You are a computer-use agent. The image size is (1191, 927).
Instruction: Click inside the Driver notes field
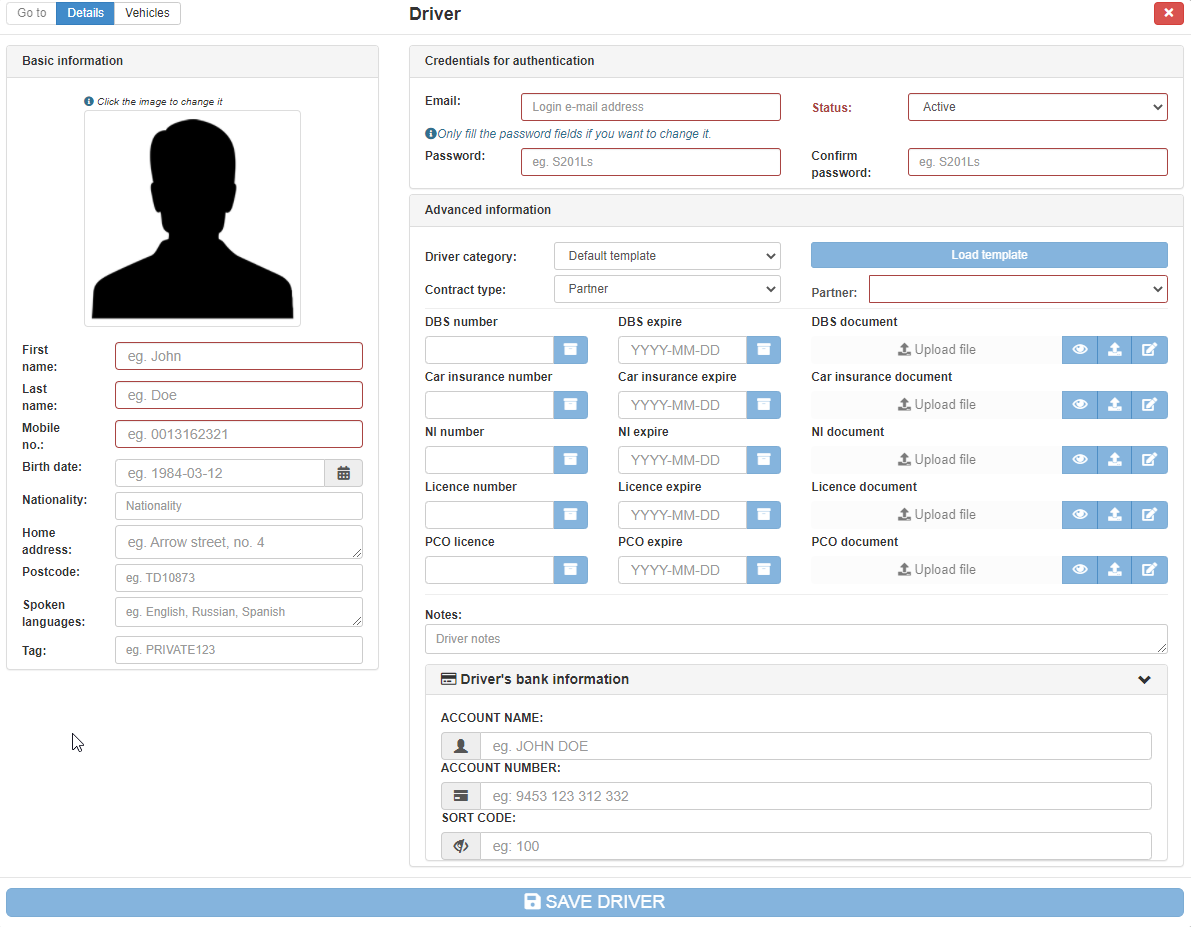tap(796, 638)
